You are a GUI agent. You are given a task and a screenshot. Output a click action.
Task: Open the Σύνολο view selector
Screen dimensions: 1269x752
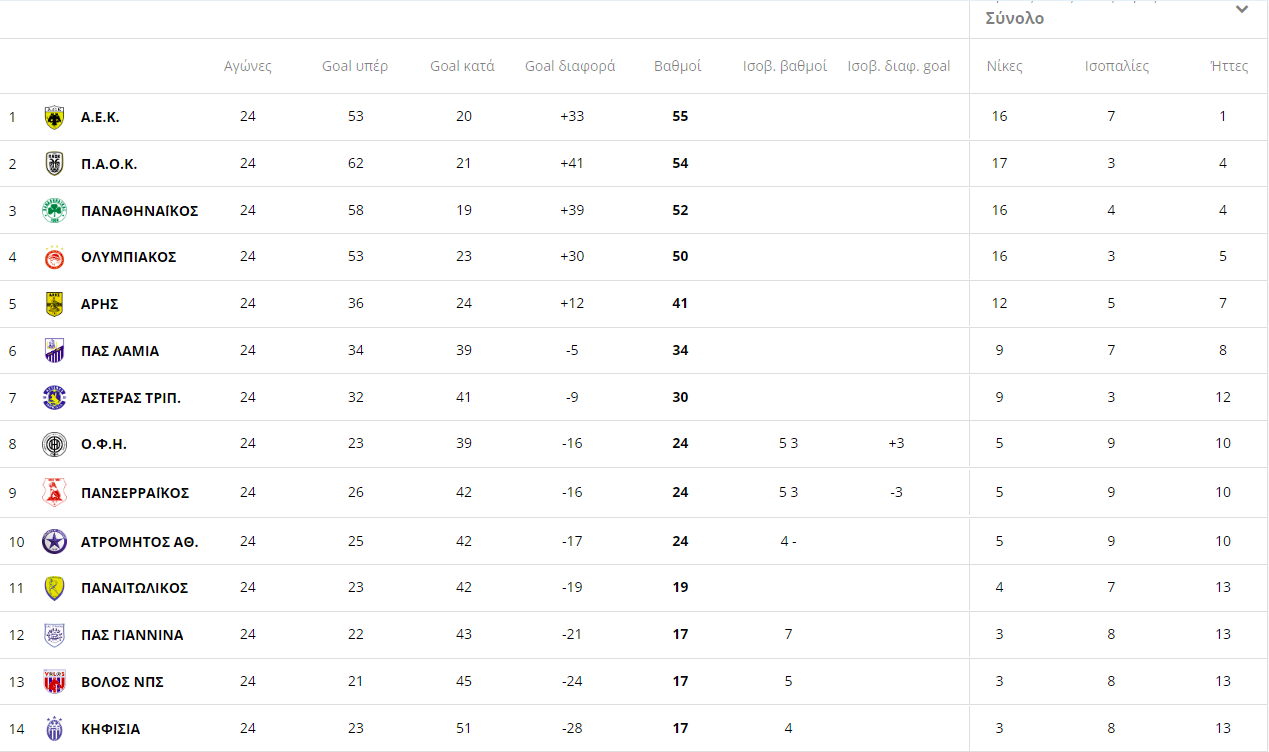[1015, 18]
